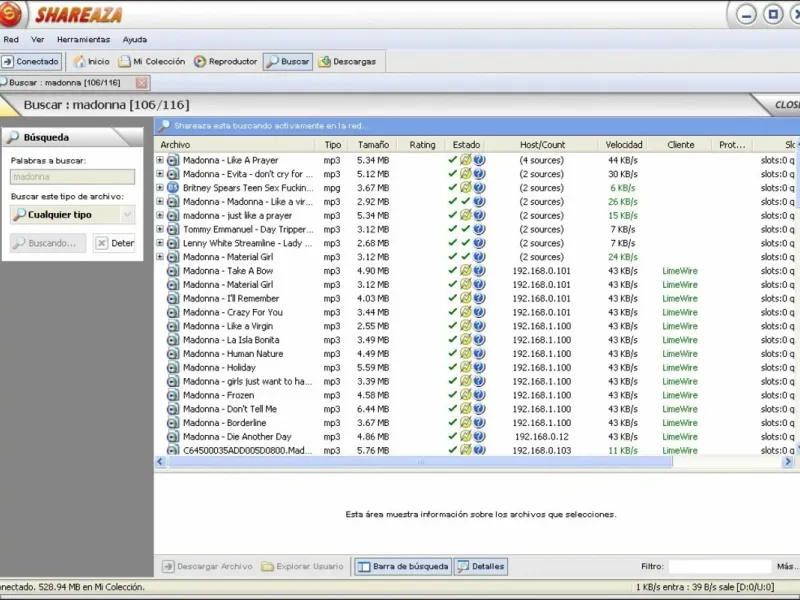Open the Inicio home page
Screen dimensions: 800x600
coord(91,62)
